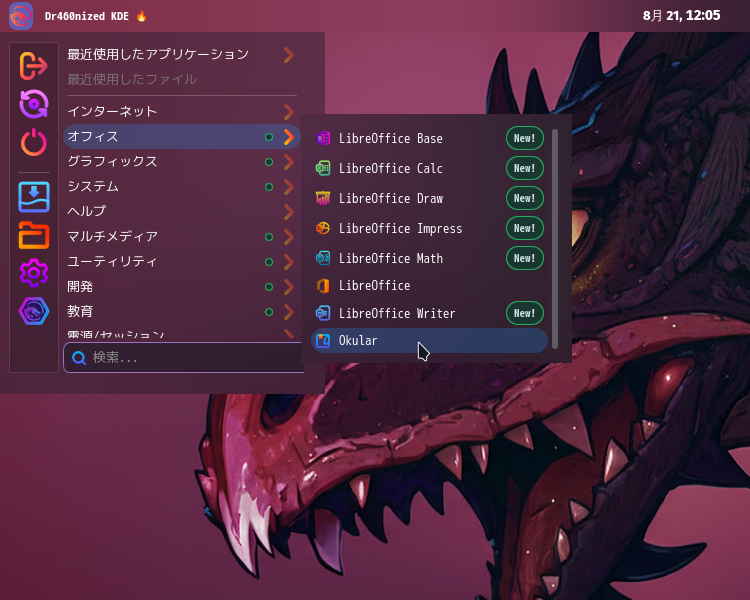Click the LibreOffice Writer icon
The height and width of the screenshot is (600, 750).
[323, 313]
